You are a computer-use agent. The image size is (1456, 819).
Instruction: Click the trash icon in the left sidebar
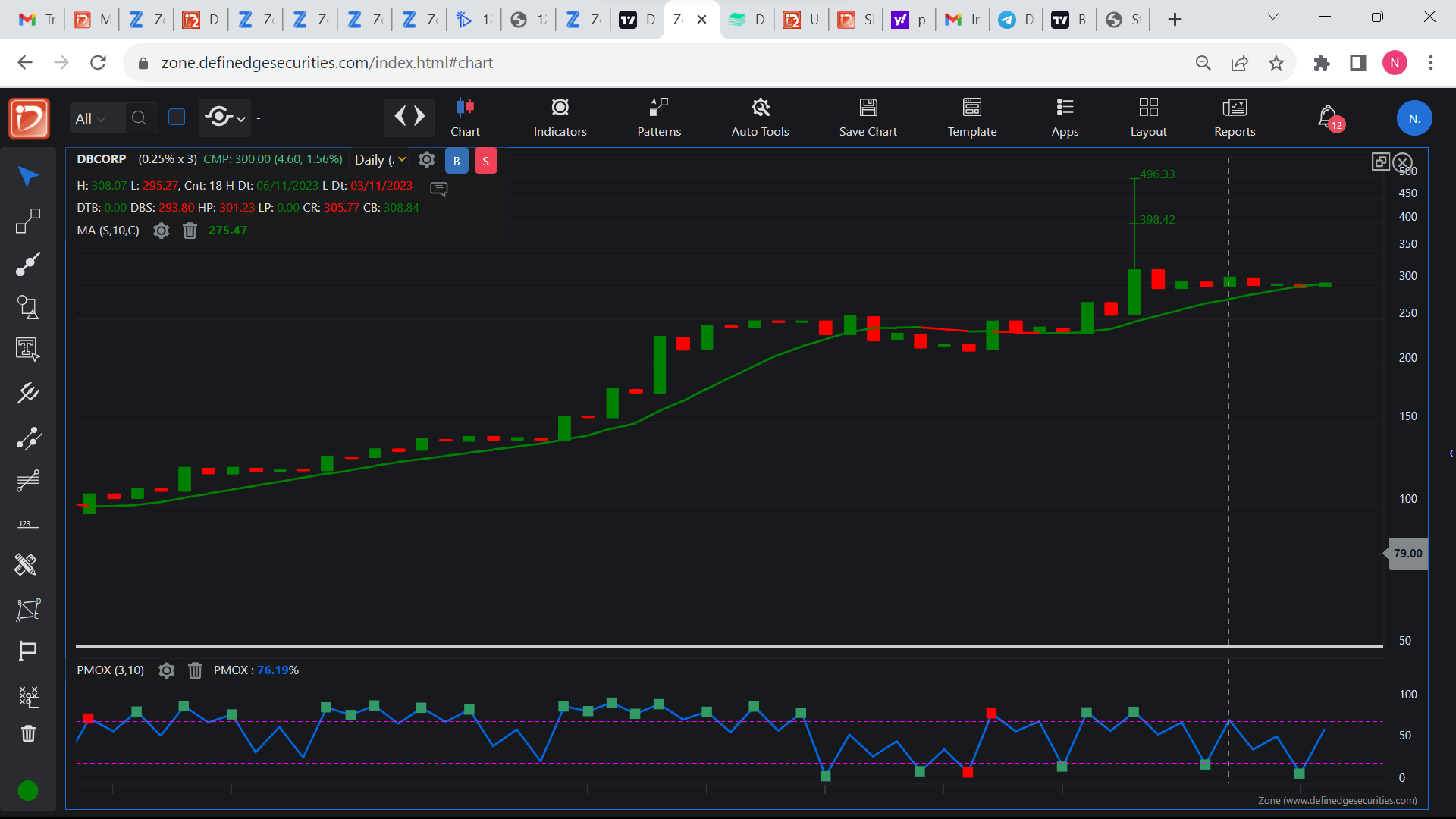28,733
